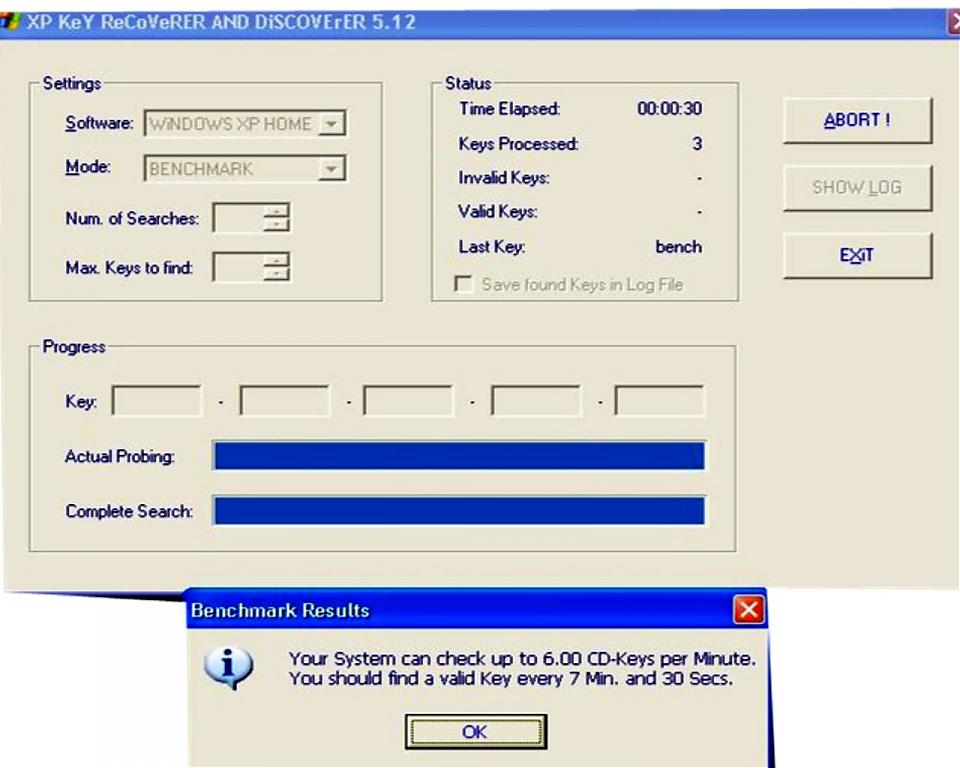Click the Max. Keys to find field
Viewport: 960px width, 768px height.
[238, 267]
